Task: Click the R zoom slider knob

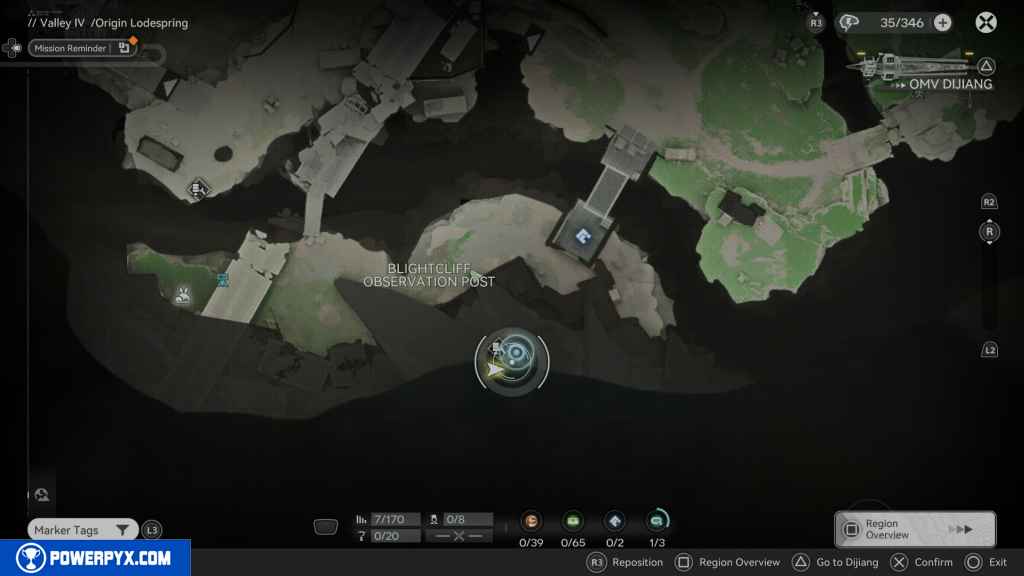Action: click(989, 232)
